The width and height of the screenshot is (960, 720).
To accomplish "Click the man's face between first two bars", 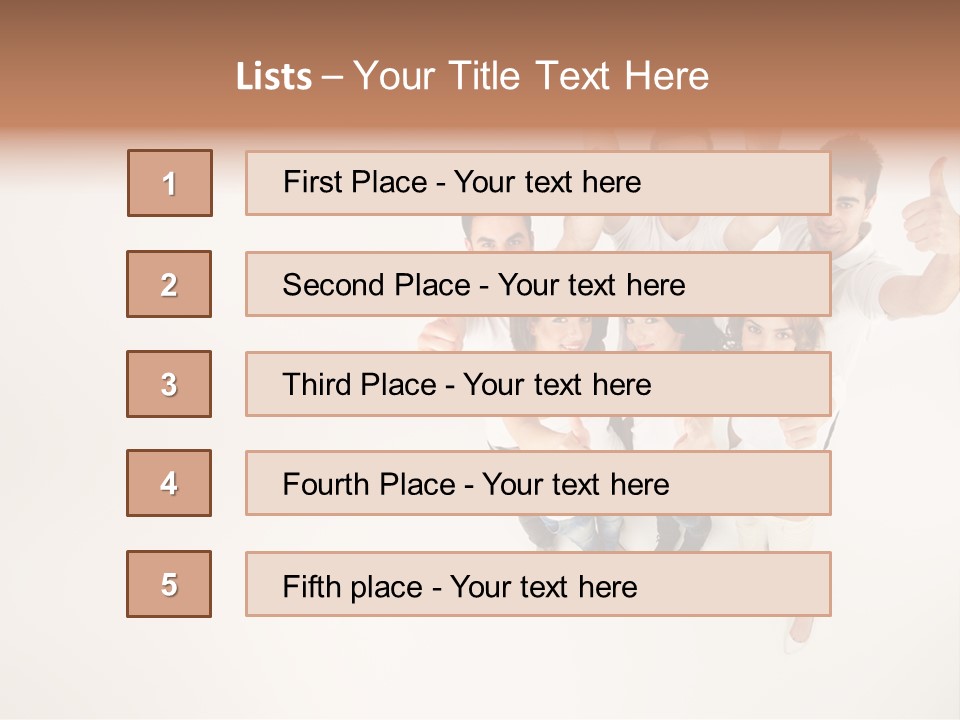I will [498, 234].
